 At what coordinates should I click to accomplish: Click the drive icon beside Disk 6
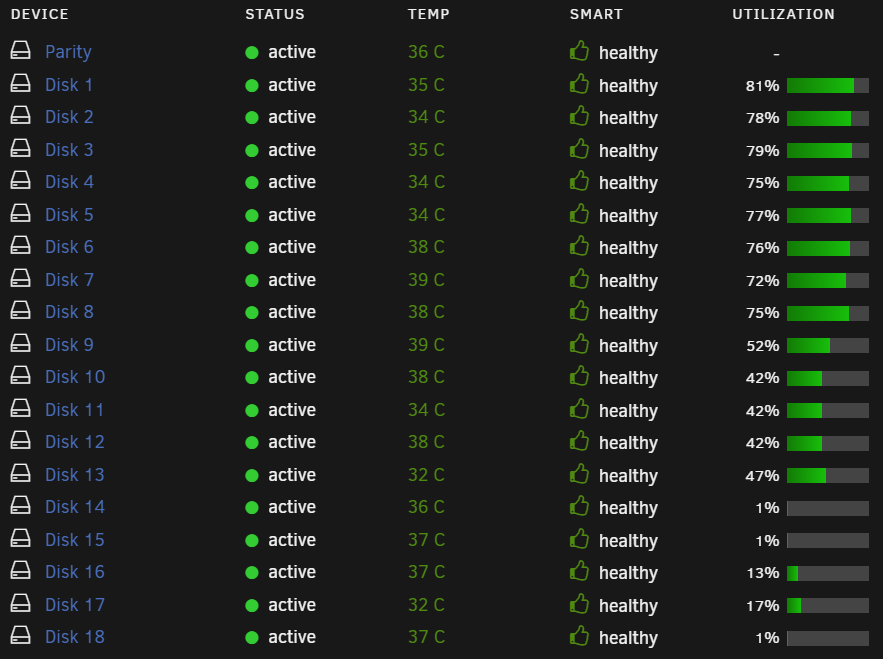(x=21, y=245)
